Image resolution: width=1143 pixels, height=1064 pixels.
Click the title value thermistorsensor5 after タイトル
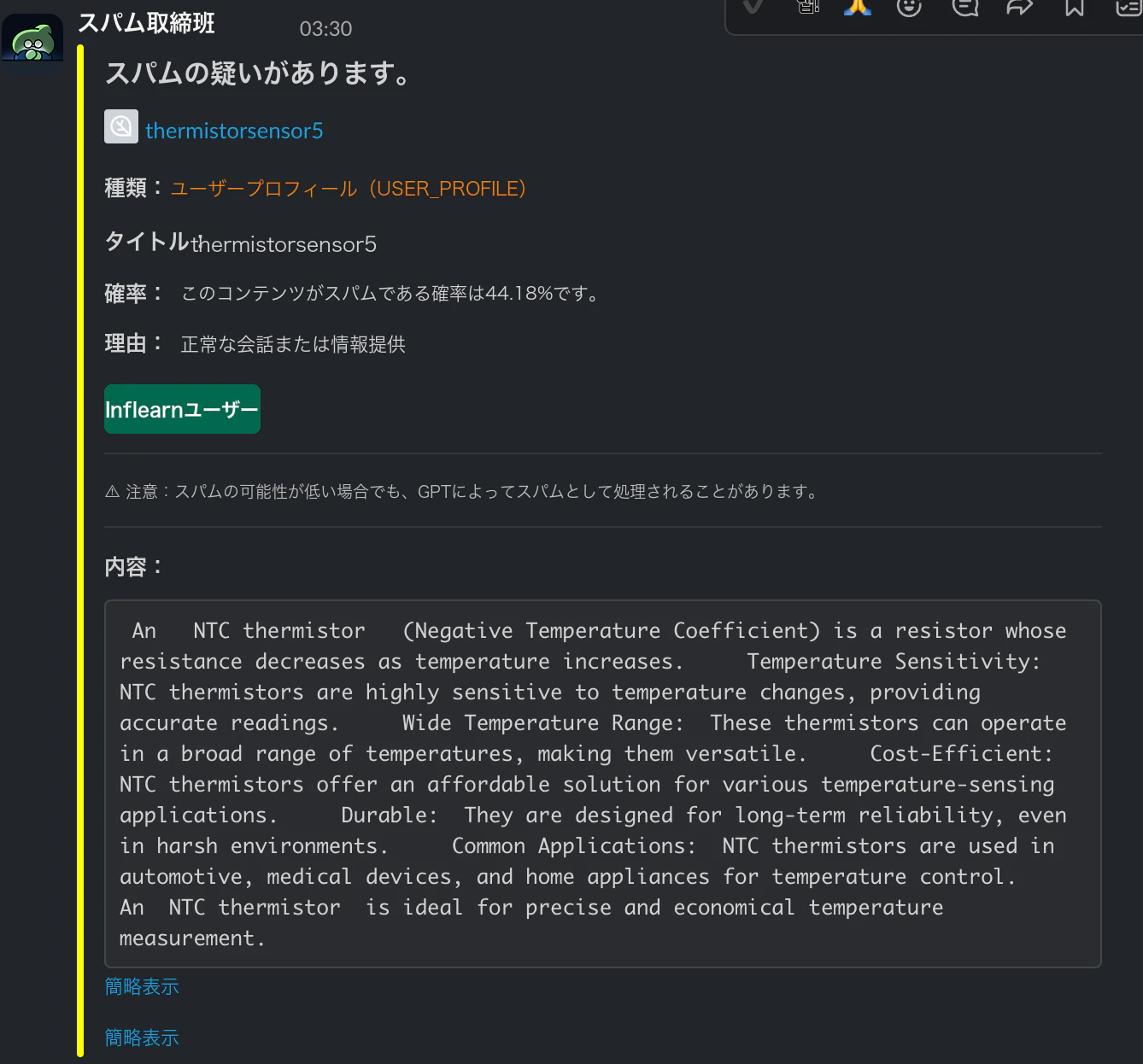284,244
